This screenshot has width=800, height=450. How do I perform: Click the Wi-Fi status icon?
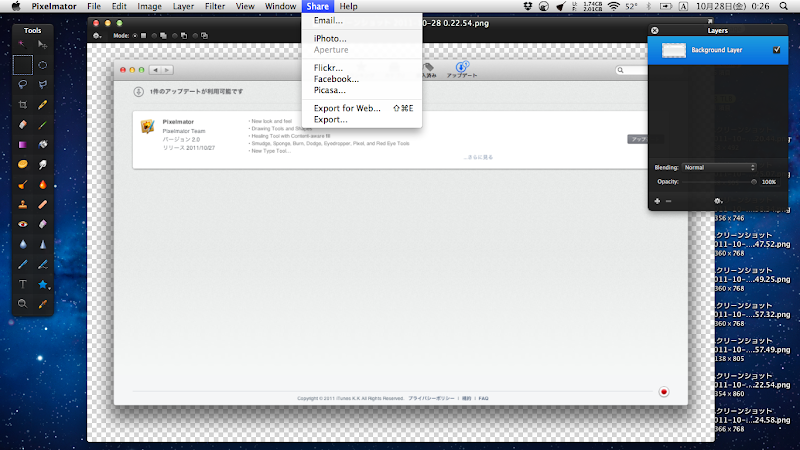coord(614,6)
